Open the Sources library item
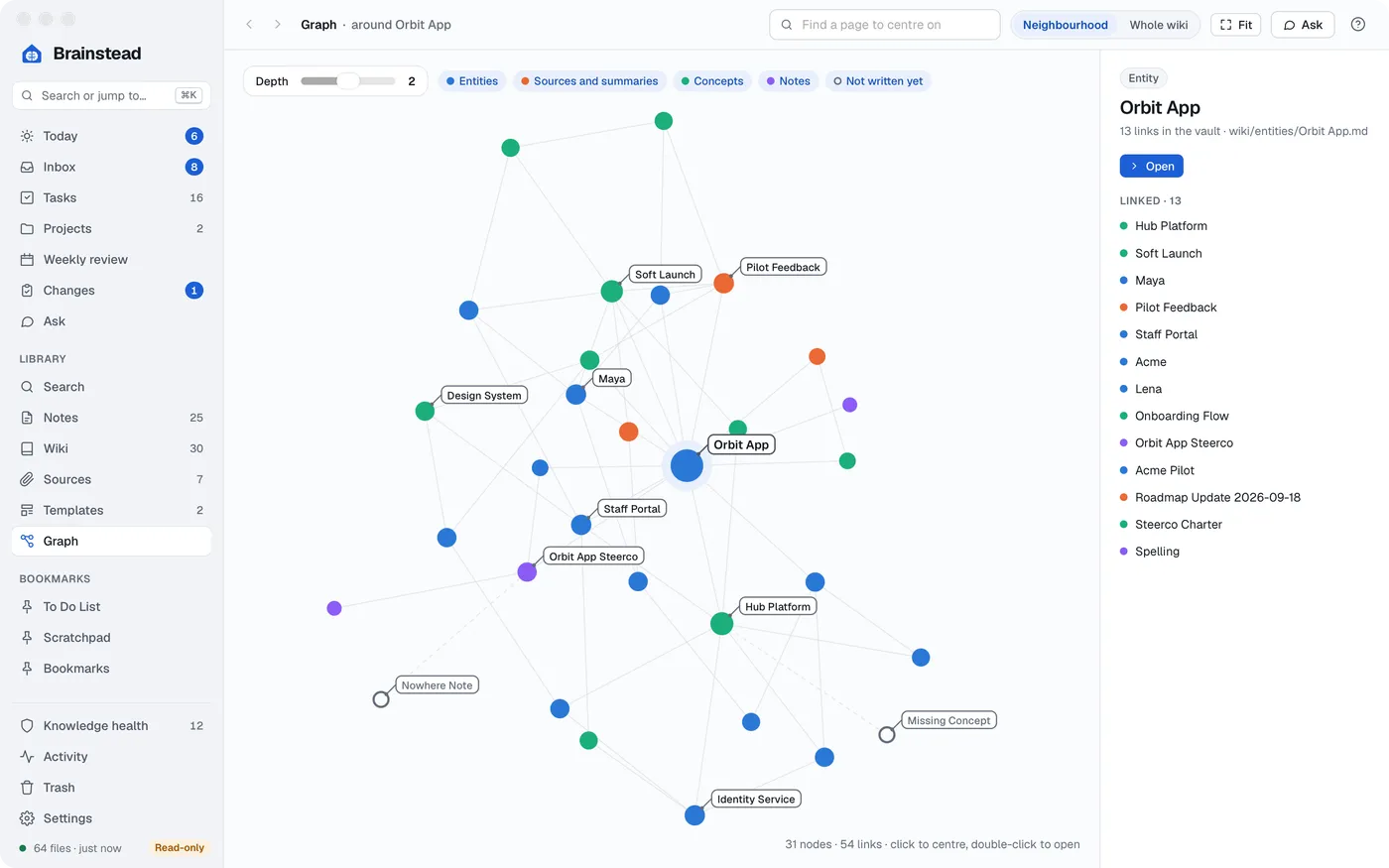This screenshot has height=868, width=1389. 111,479
